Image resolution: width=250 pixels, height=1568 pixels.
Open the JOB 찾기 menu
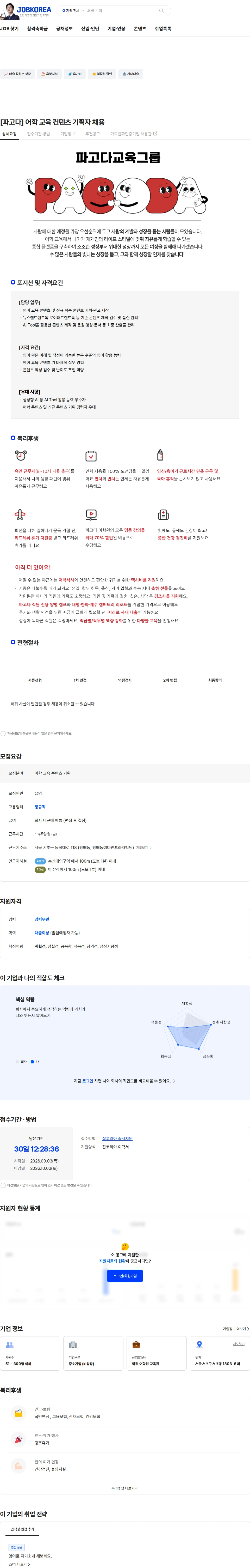pyautogui.click(x=9, y=29)
